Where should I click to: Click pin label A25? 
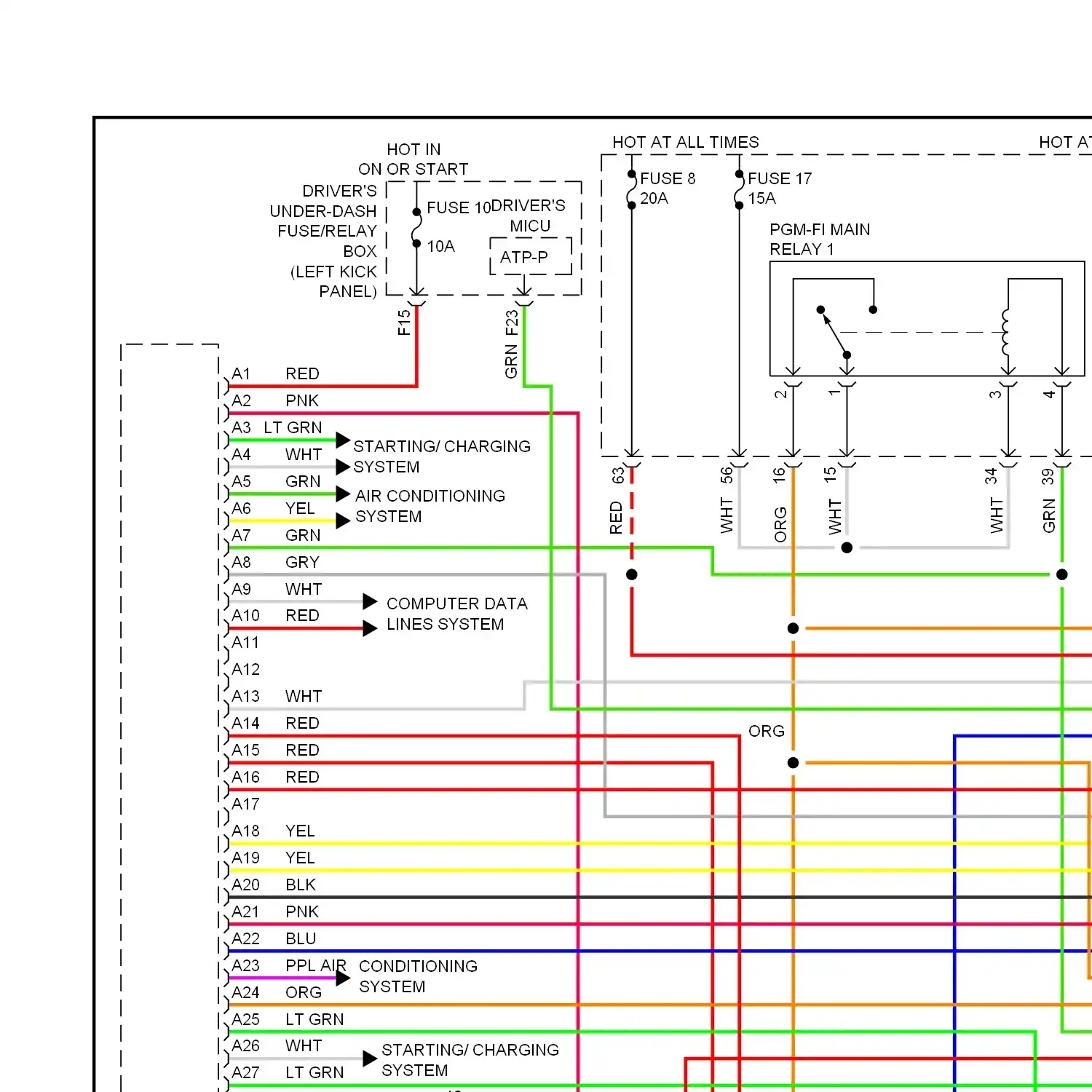[x=245, y=1019]
